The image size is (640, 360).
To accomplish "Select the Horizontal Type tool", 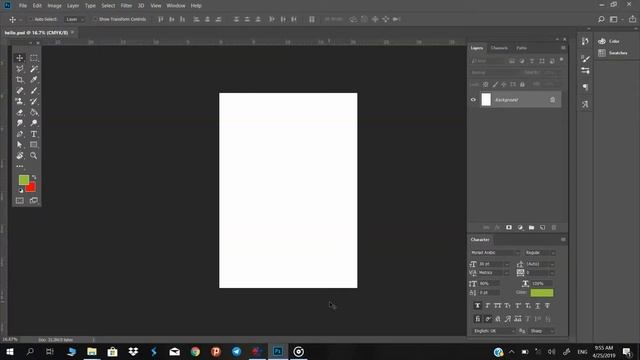I will click(x=33, y=134).
